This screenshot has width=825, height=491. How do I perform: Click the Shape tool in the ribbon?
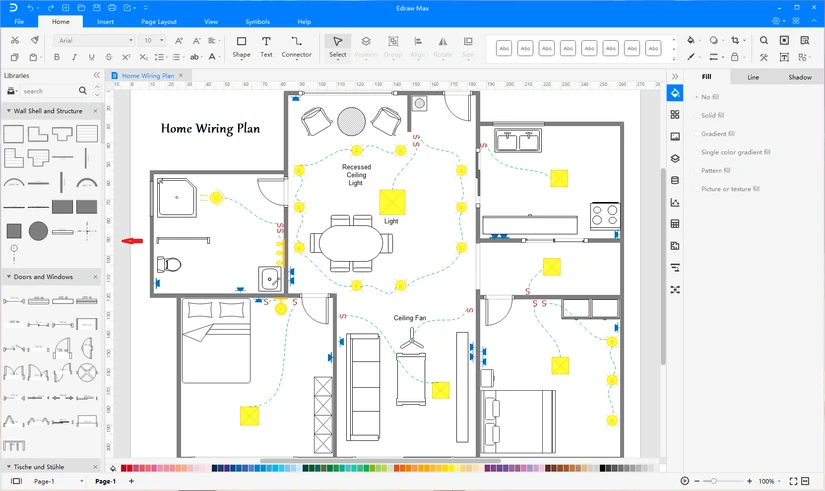coord(241,46)
